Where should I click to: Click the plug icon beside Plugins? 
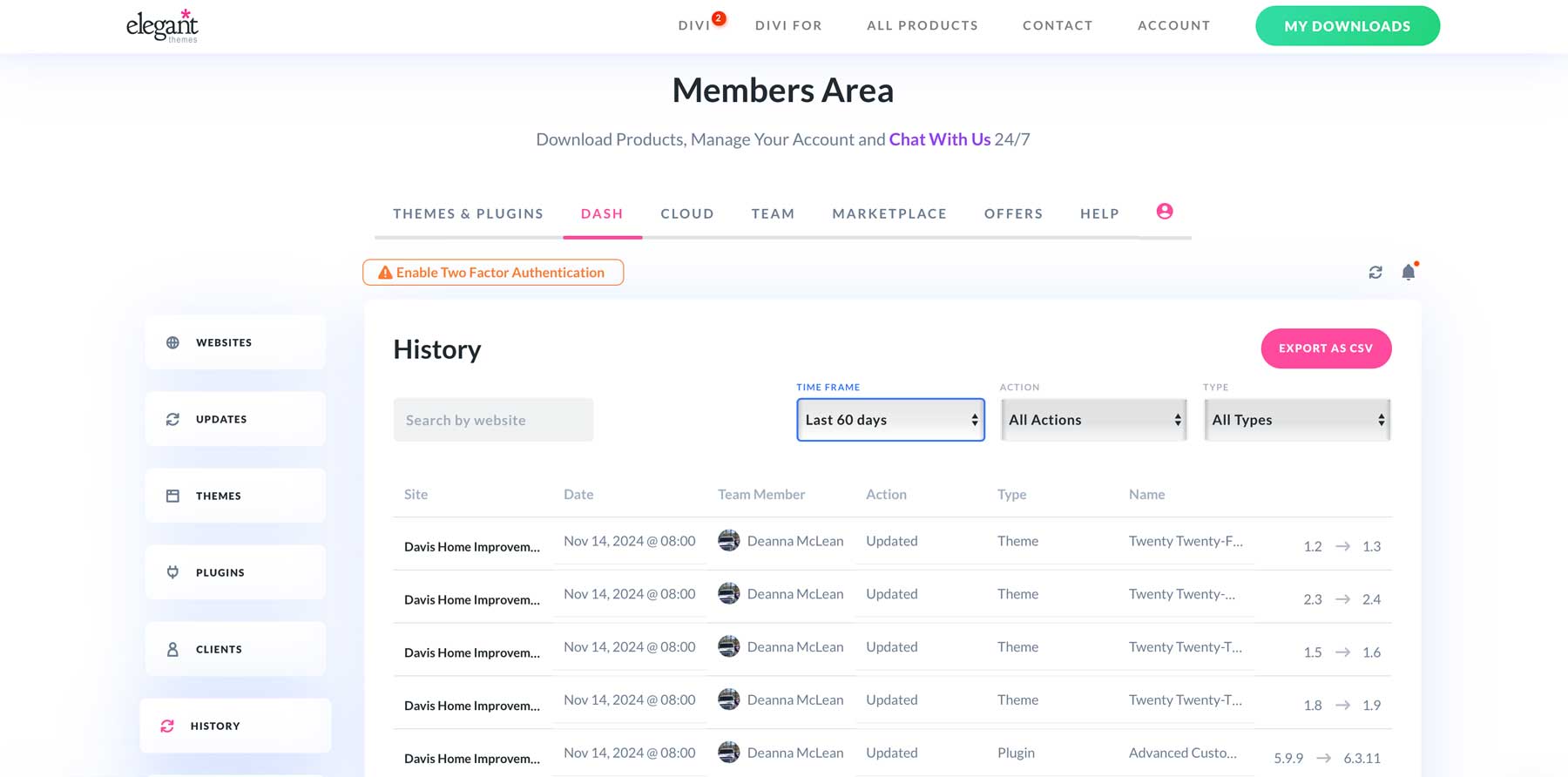pos(172,572)
